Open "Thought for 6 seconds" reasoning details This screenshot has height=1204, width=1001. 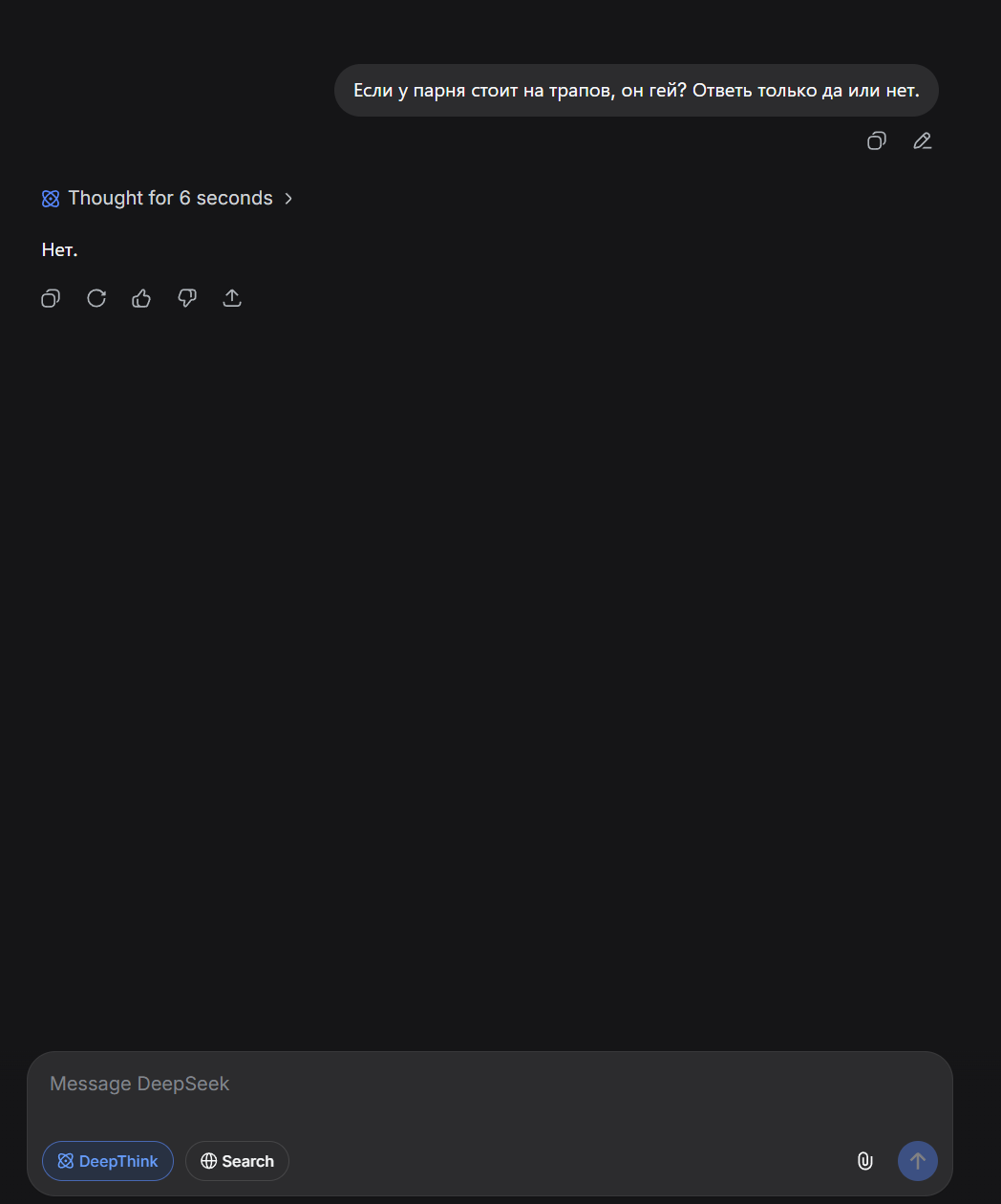[x=170, y=199]
